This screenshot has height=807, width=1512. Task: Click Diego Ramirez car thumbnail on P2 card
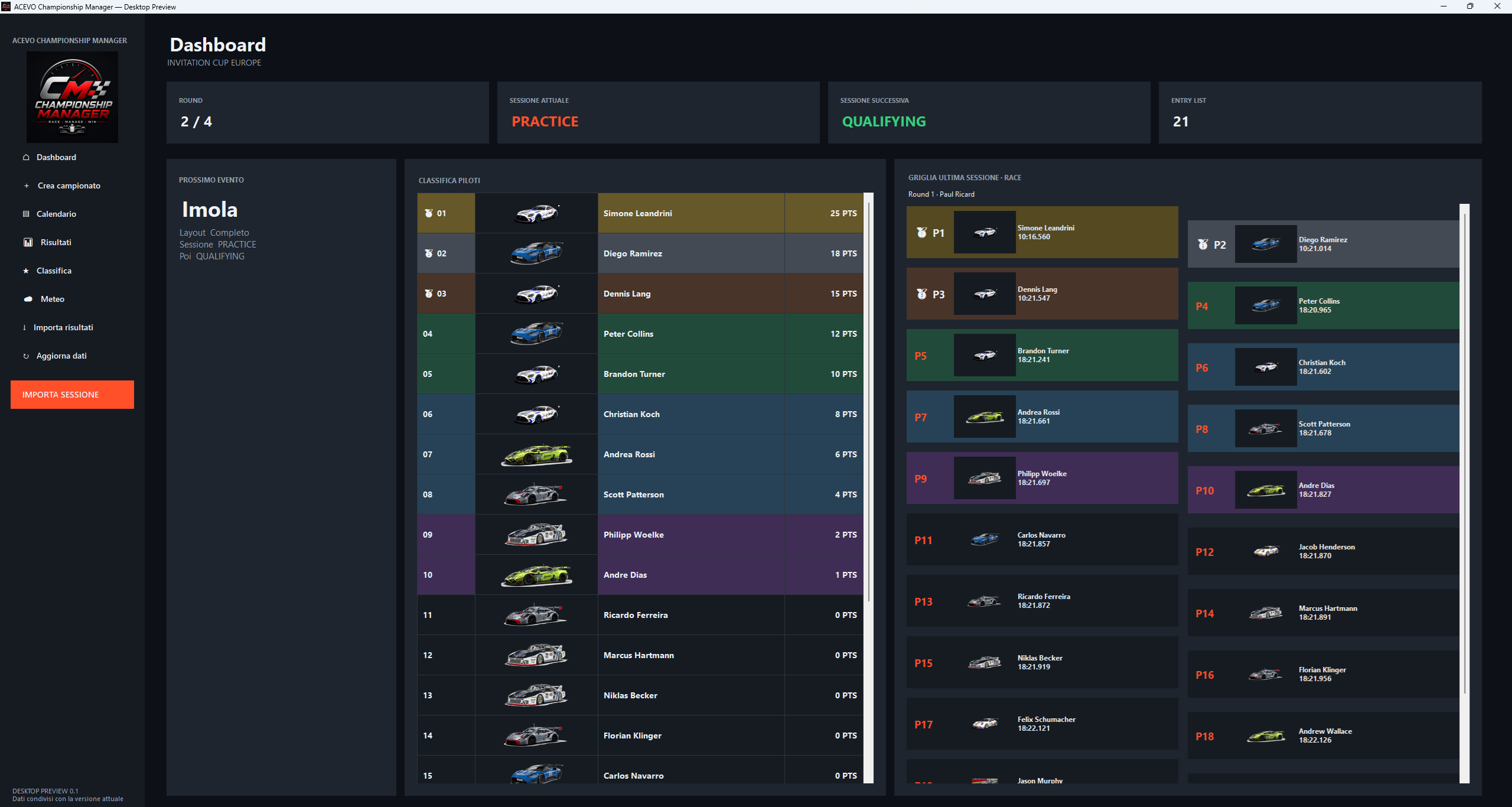pyautogui.click(x=1266, y=244)
